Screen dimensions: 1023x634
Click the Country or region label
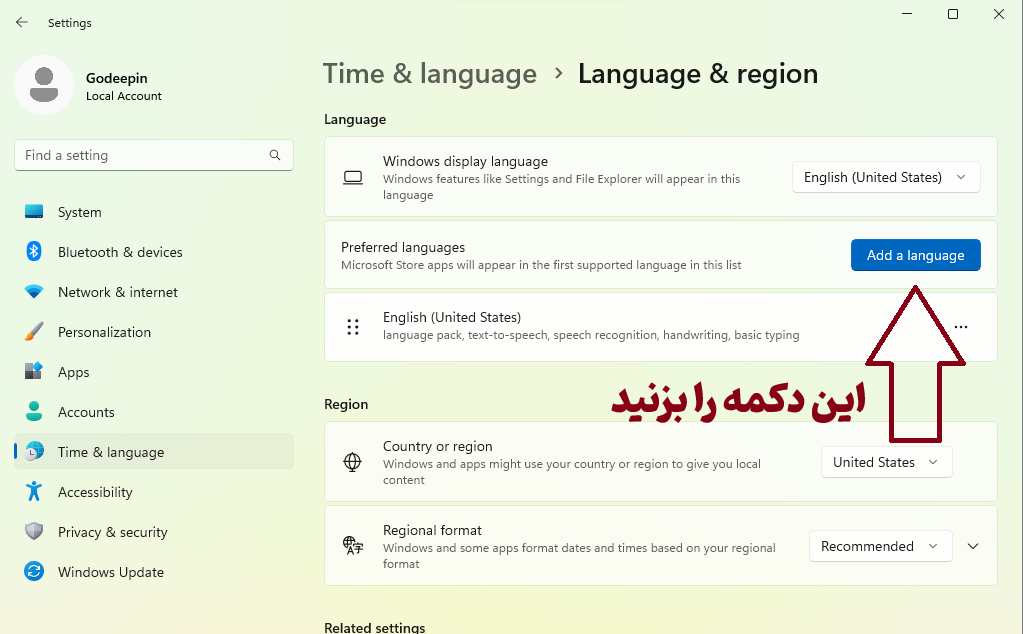tap(438, 446)
